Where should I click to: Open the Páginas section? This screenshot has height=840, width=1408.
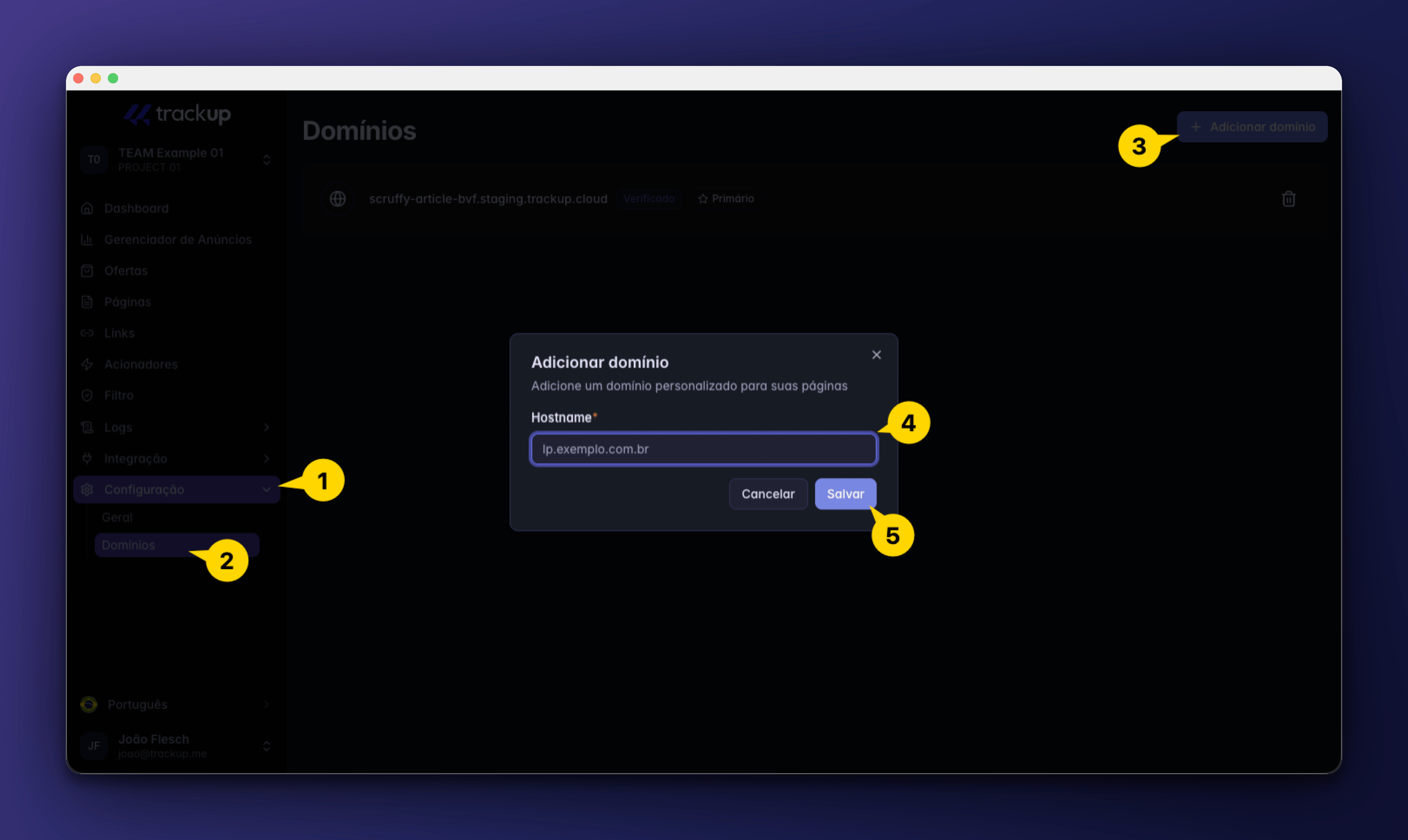click(176, 302)
